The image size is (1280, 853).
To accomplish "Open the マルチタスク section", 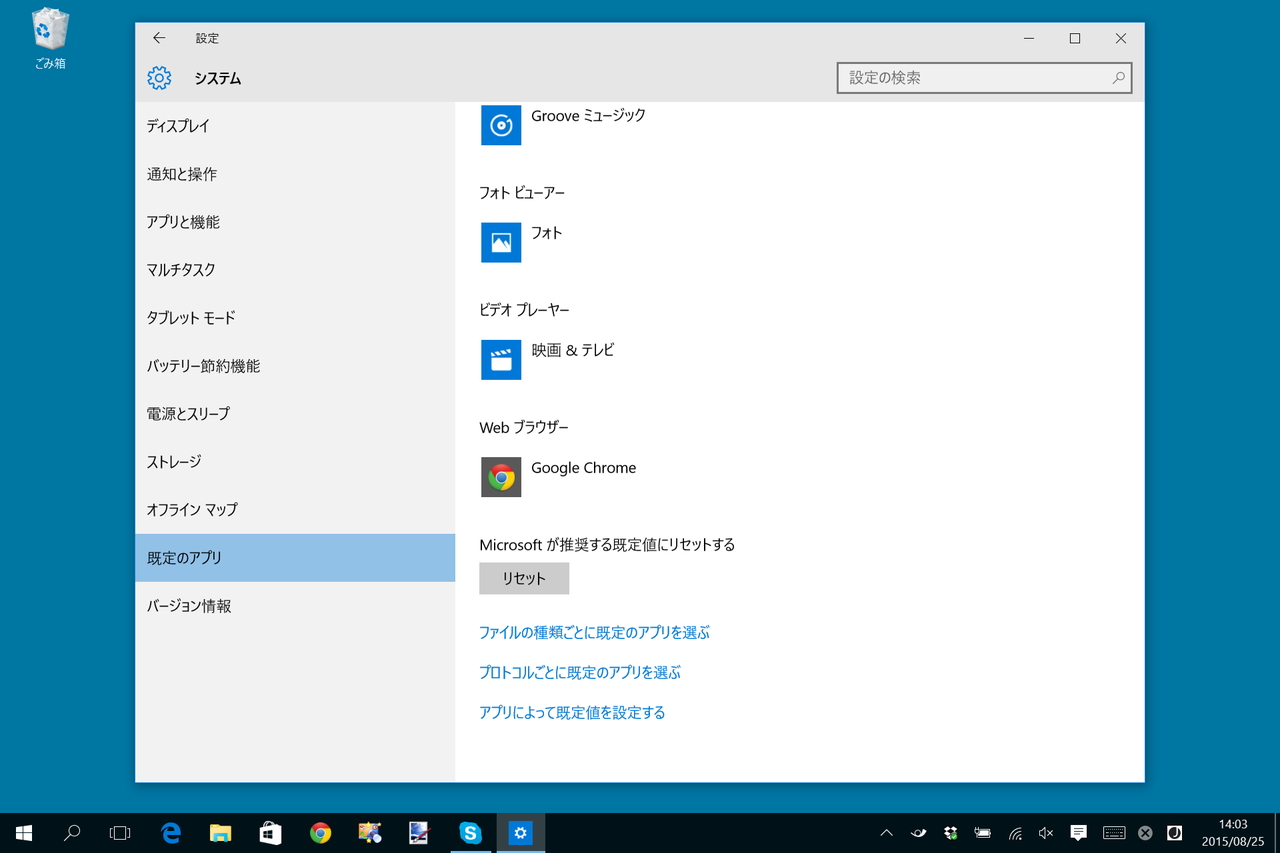I will click(295, 270).
